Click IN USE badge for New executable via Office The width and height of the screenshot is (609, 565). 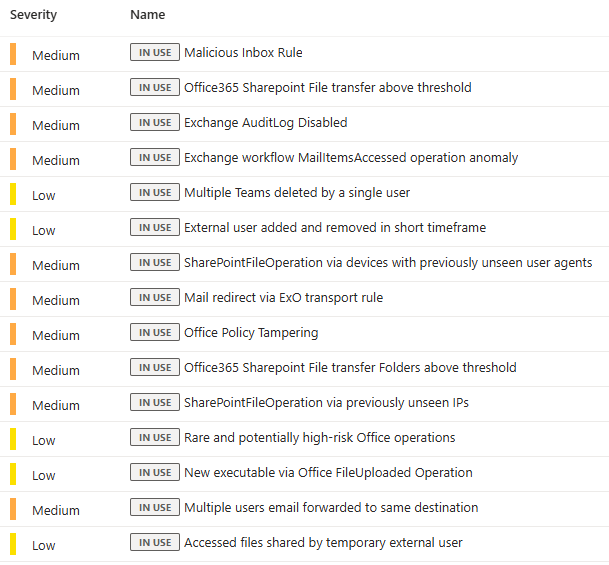click(x=155, y=472)
